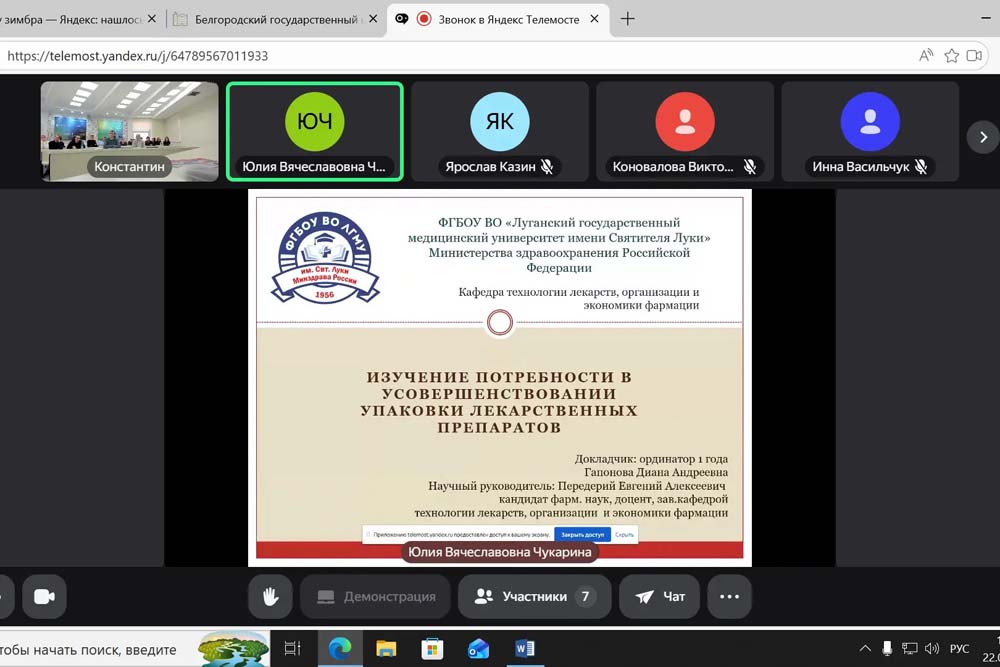Click volume speaker icon in system tray
Screen dimensions: 1000x667
pos(932,649)
